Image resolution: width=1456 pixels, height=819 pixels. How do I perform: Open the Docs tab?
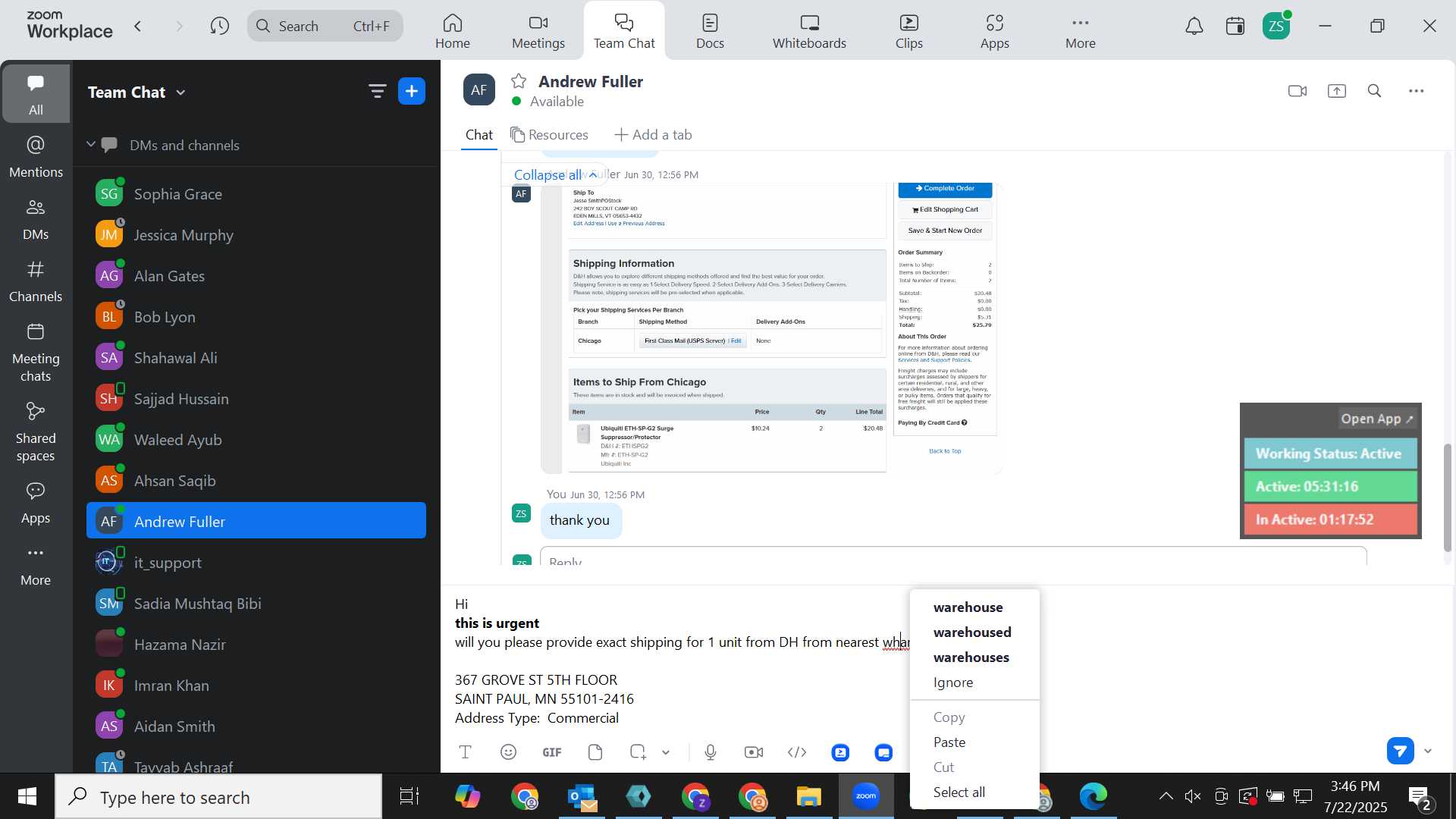tap(710, 31)
